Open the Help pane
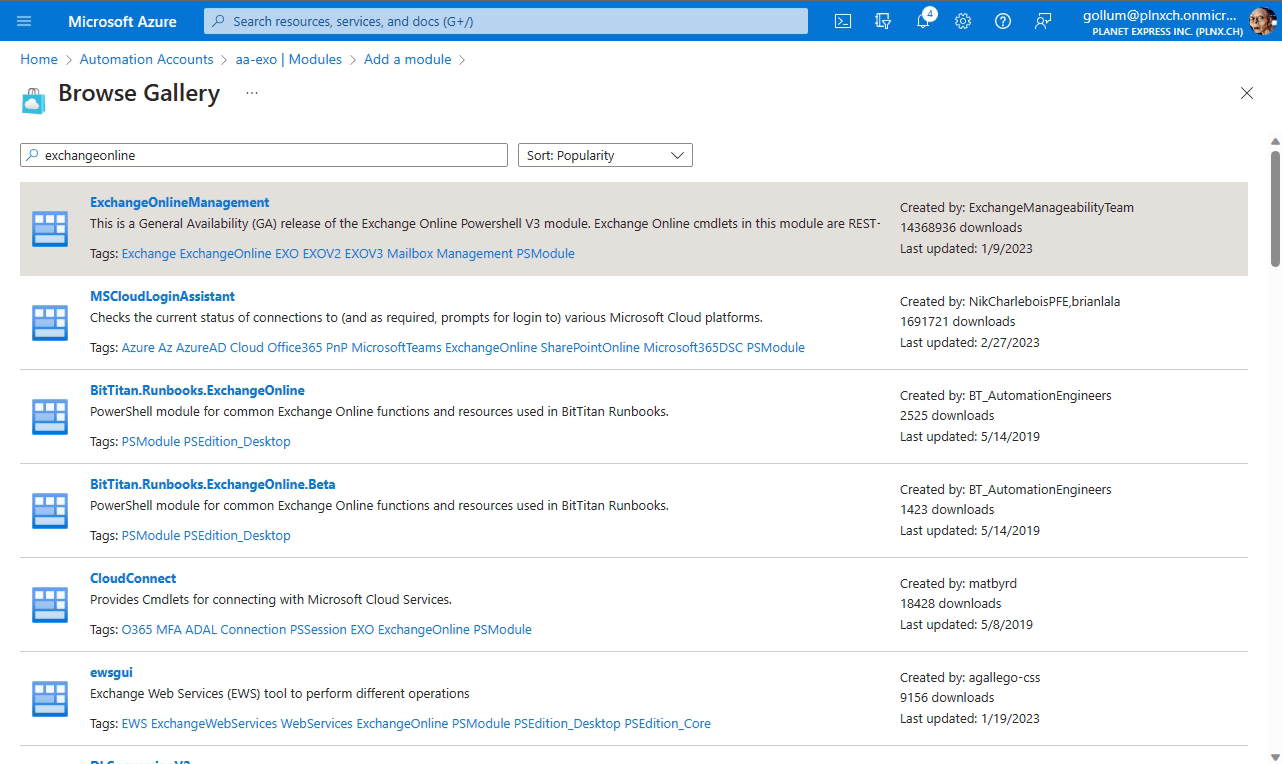 (x=1002, y=20)
